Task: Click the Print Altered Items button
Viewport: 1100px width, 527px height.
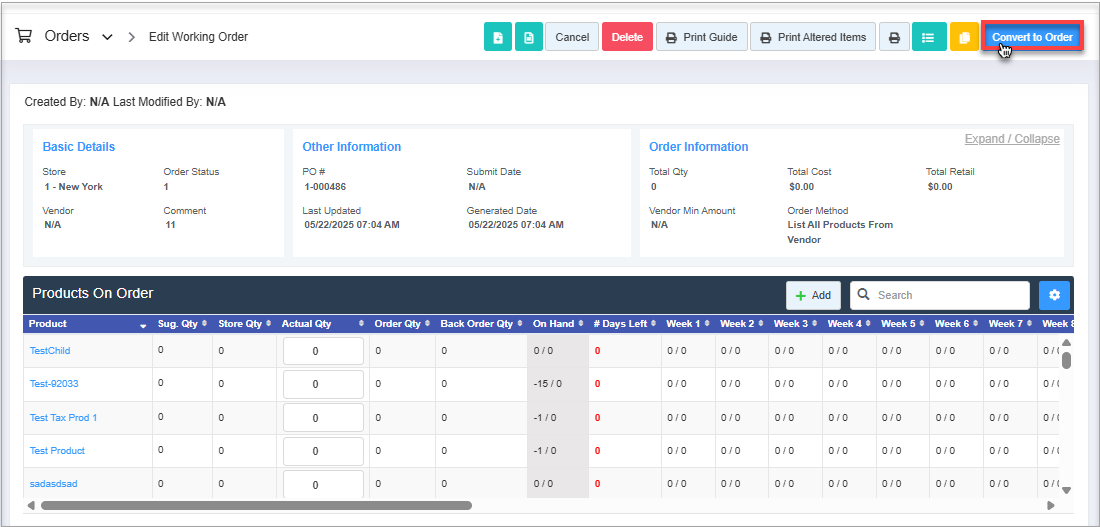Action: pos(813,37)
